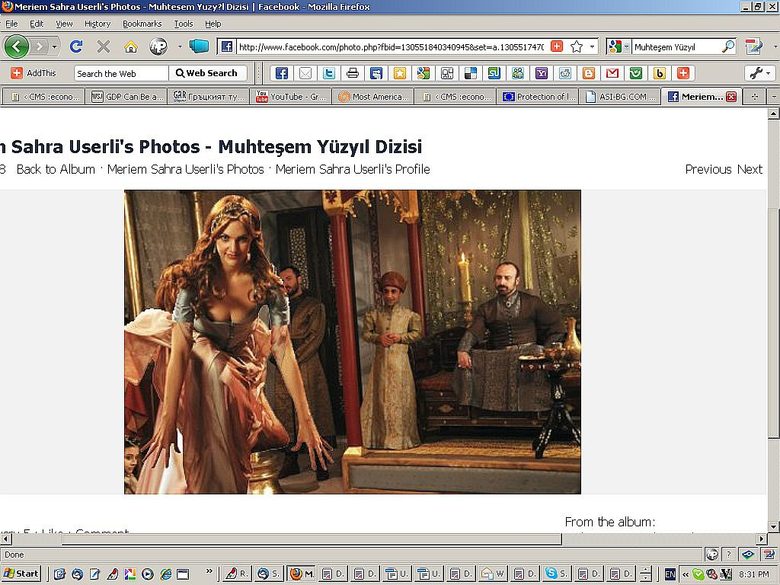Click the Delicious share icon
Viewport: 780px width, 585px height.
tap(471, 74)
